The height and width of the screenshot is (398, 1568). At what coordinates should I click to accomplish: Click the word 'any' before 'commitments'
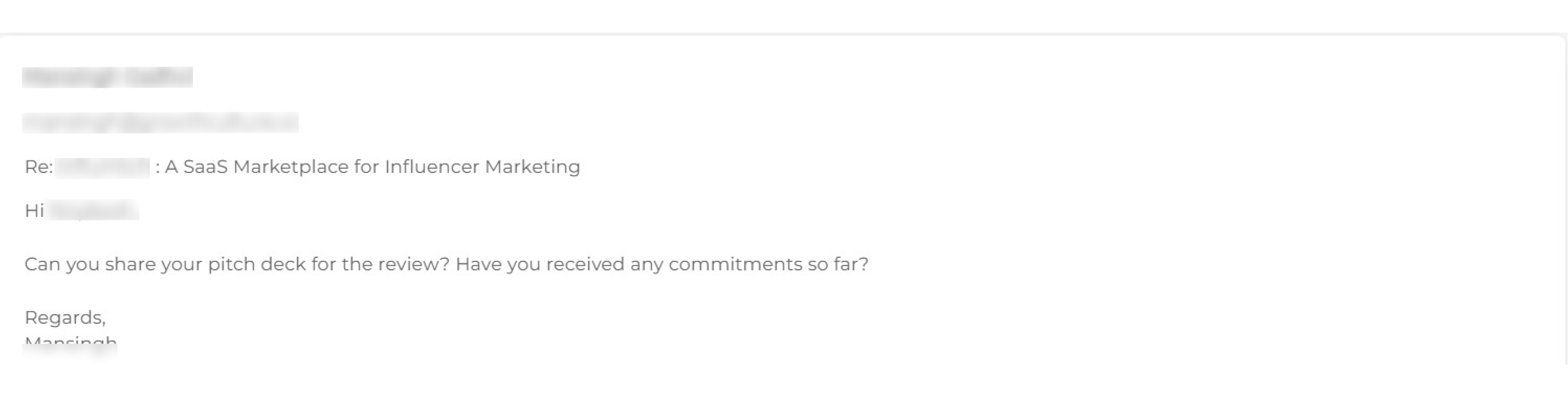point(646,264)
